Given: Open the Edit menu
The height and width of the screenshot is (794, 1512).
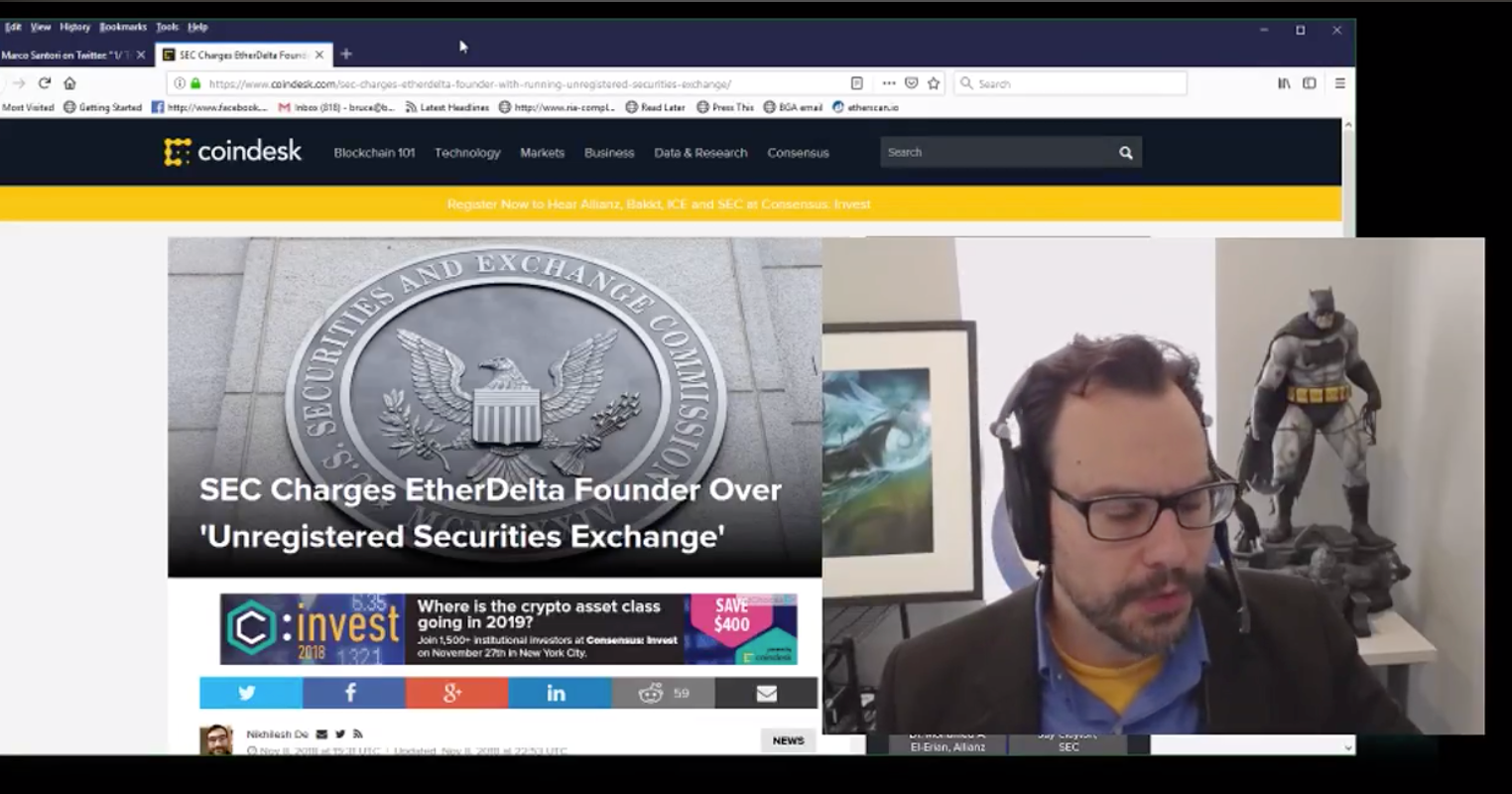Looking at the screenshot, I should pyautogui.click(x=13, y=27).
